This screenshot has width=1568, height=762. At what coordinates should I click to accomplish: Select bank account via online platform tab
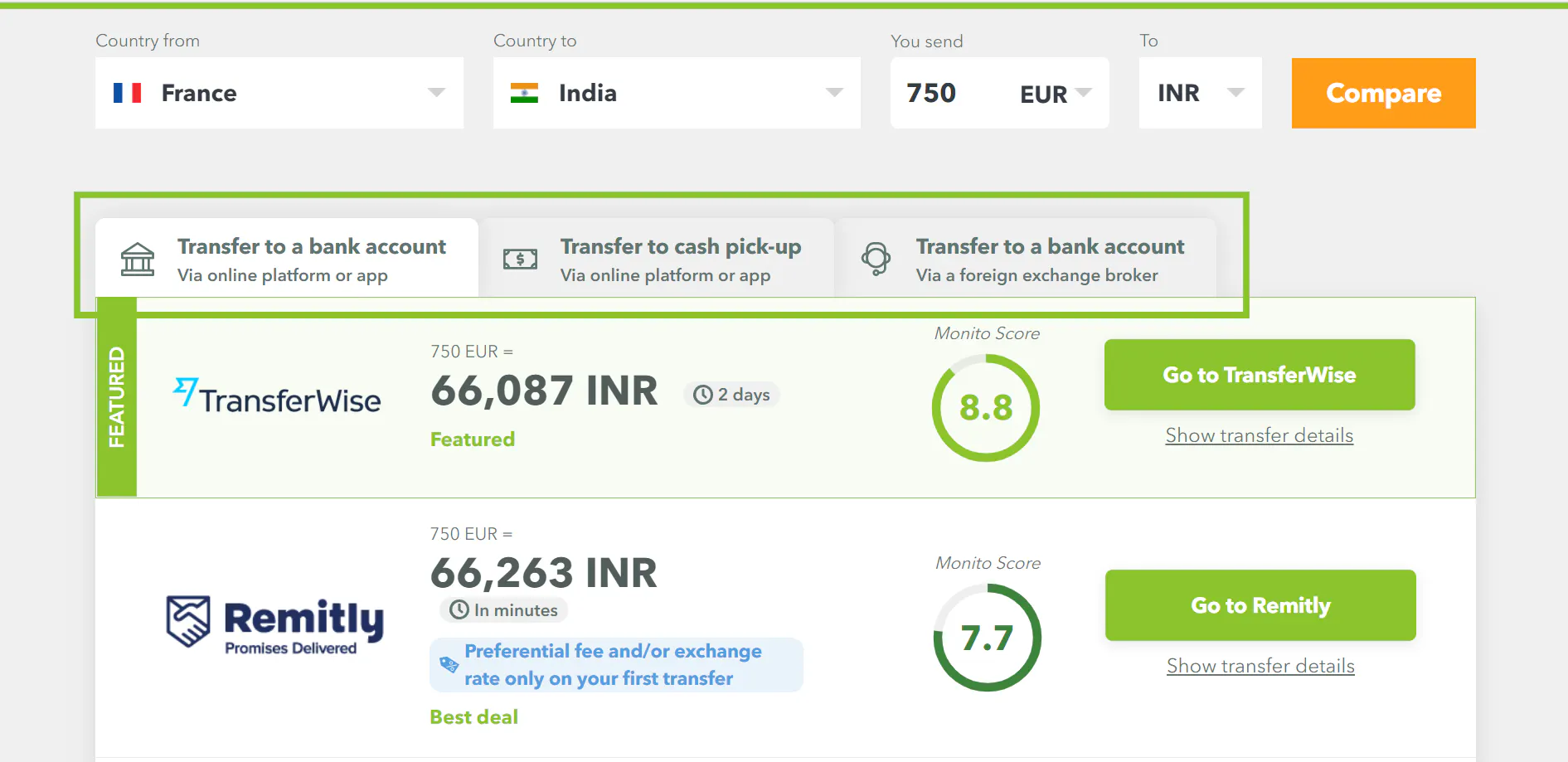click(x=287, y=258)
